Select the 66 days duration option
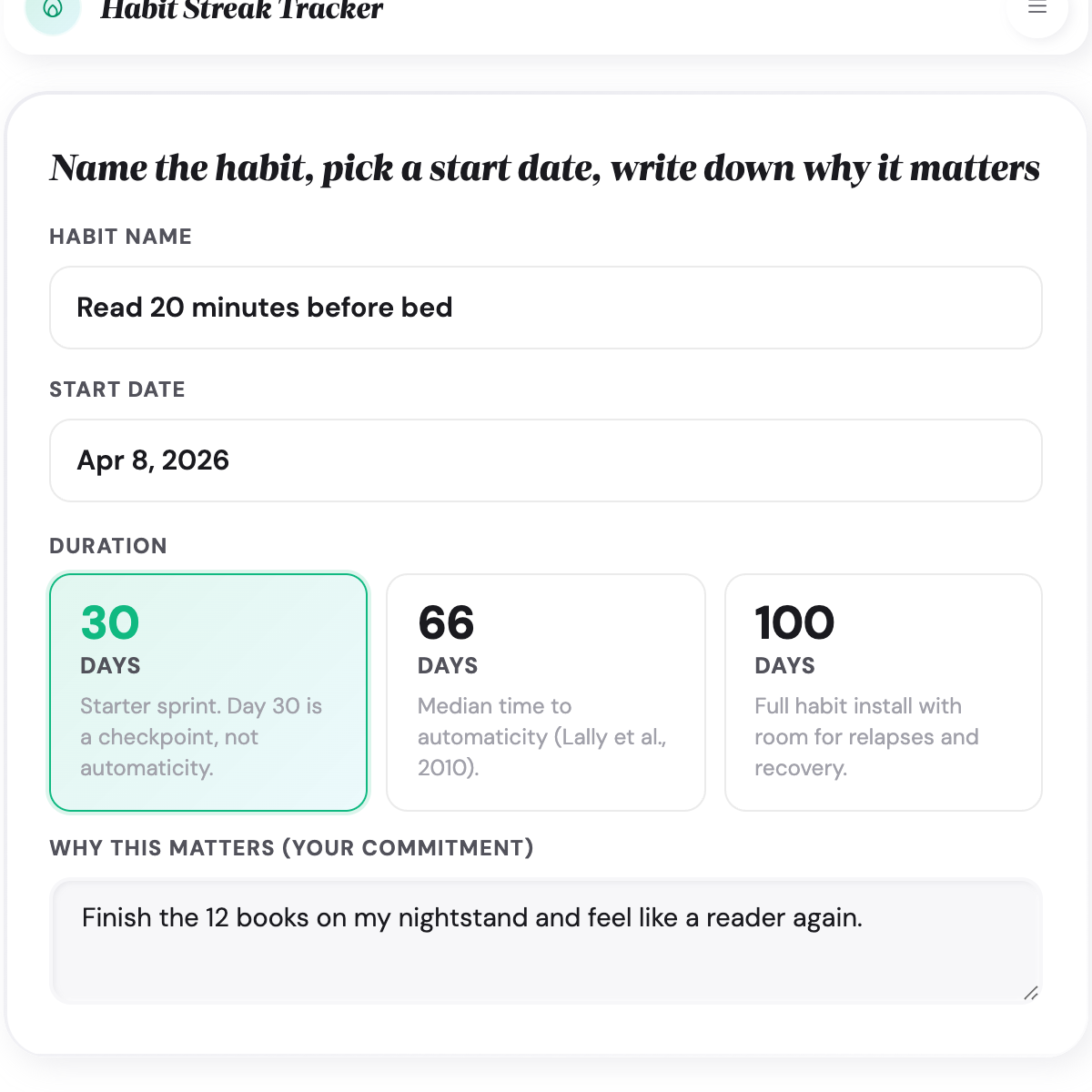Screen dimensions: 1092x1092 click(x=545, y=692)
